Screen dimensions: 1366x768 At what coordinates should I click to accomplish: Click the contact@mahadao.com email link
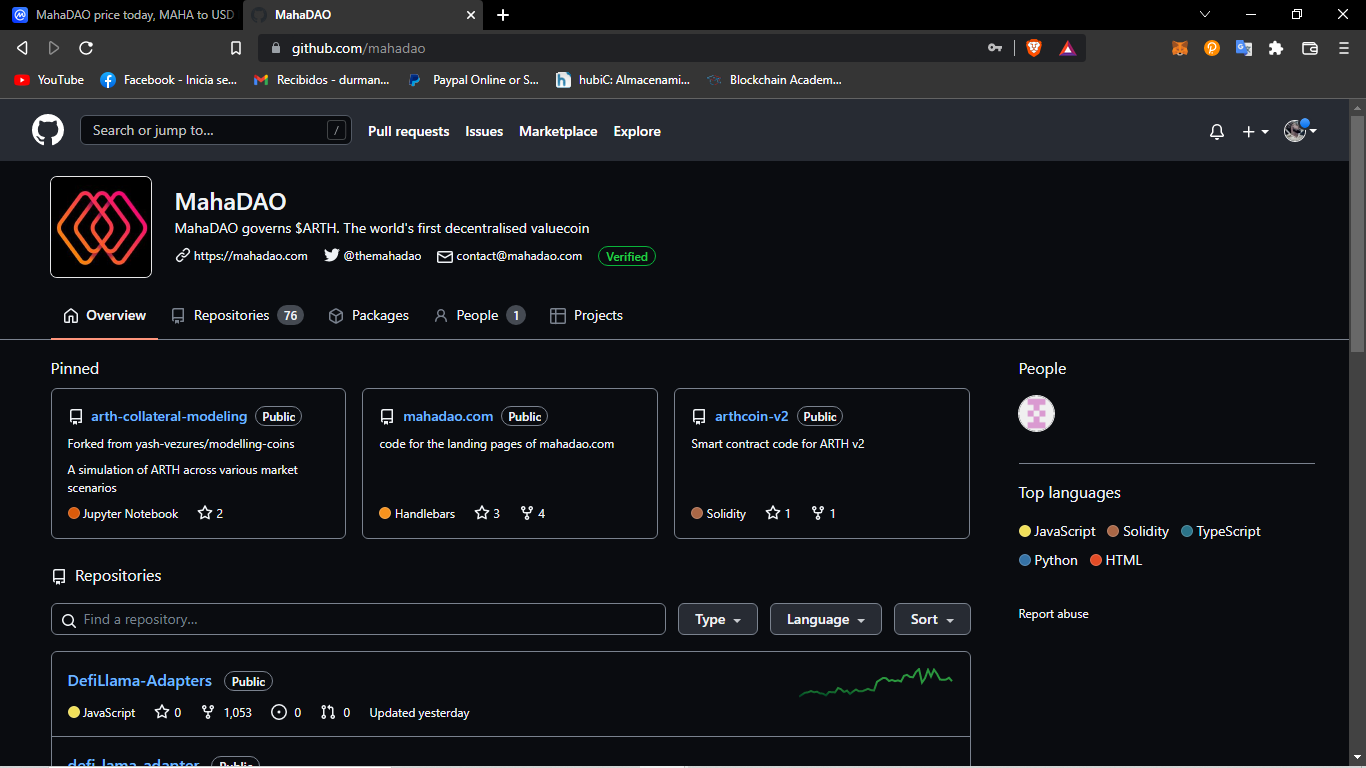[509, 256]
